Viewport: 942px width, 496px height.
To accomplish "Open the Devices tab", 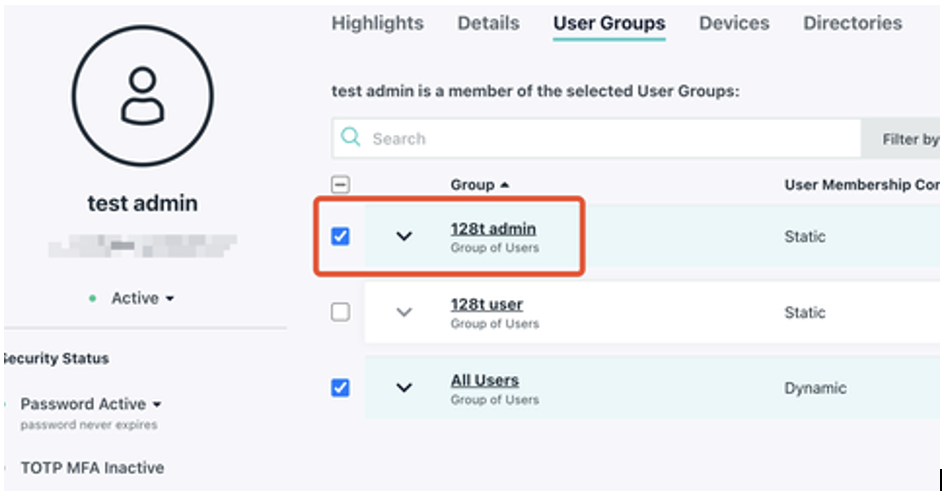I will click(x=734, y=23).
